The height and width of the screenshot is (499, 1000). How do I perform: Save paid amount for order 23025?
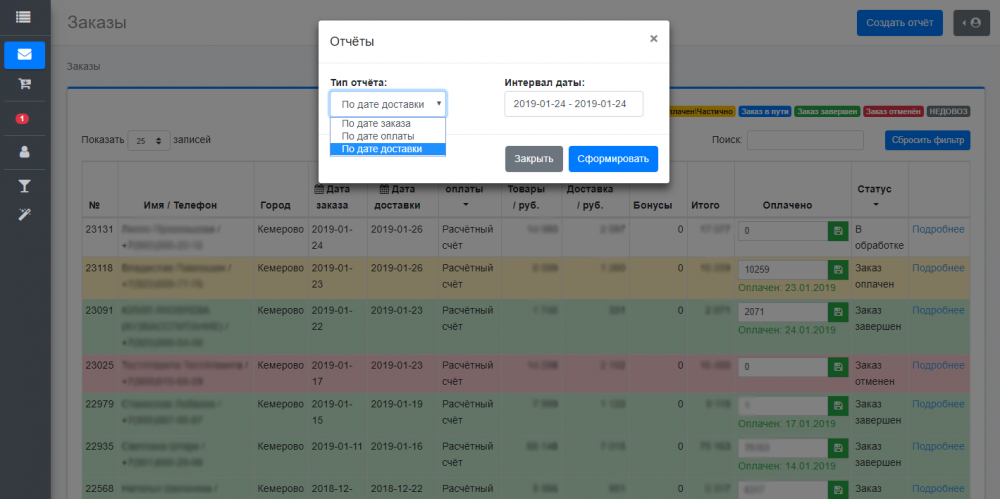[x=837, y=367]
